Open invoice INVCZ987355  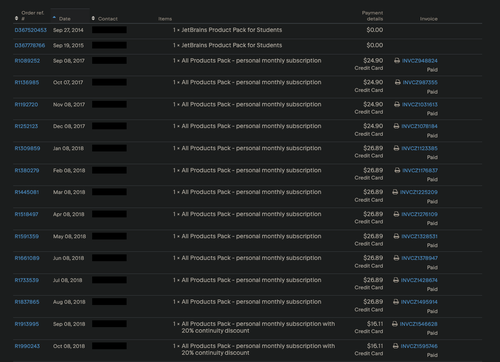pos(420,82)
